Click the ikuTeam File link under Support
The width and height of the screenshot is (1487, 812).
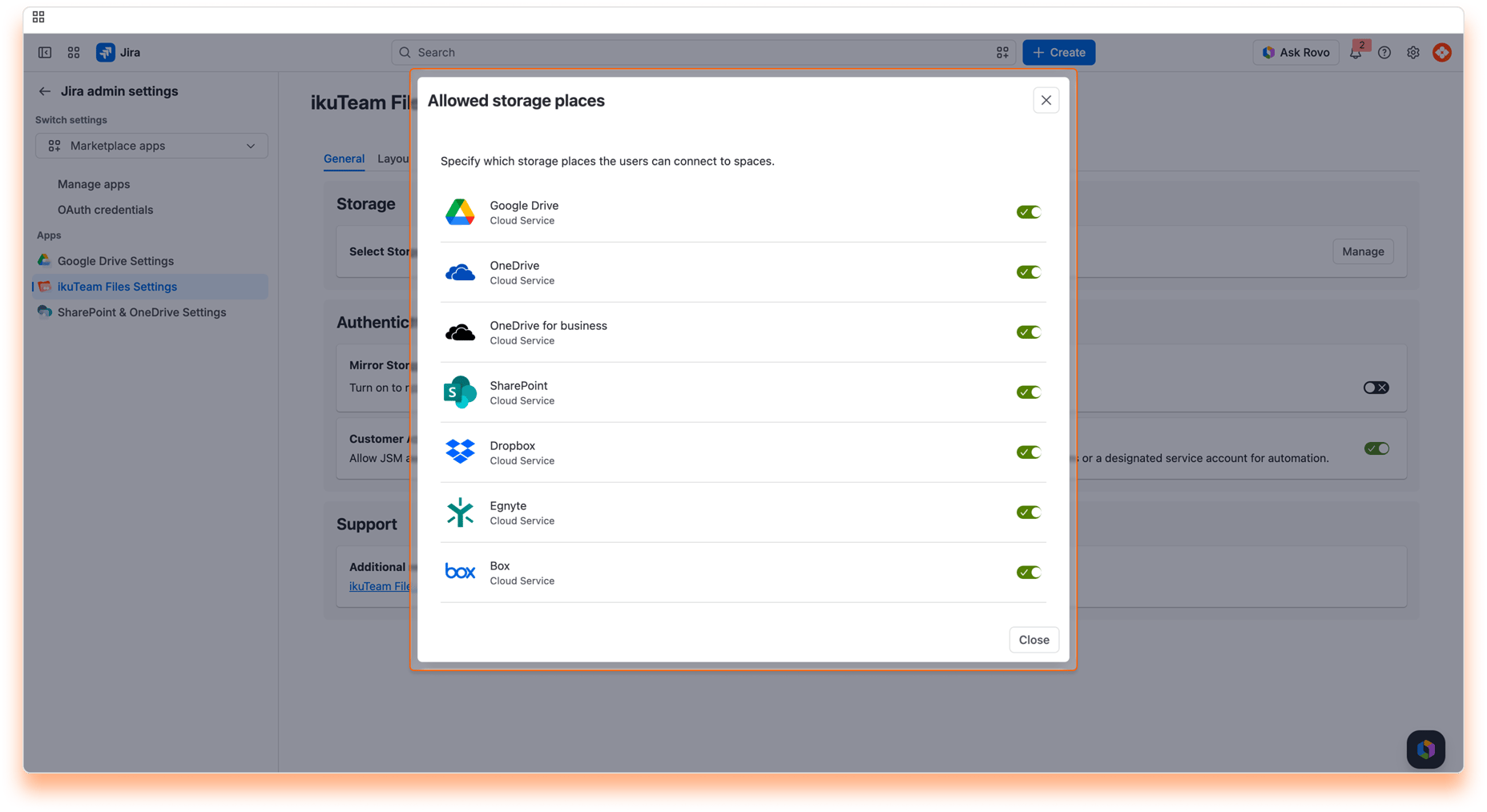click(380, 586)
